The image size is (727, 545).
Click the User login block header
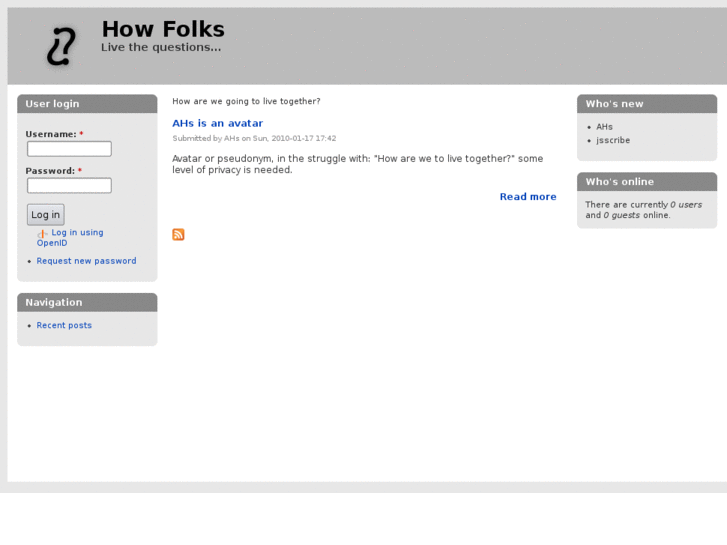87,104
